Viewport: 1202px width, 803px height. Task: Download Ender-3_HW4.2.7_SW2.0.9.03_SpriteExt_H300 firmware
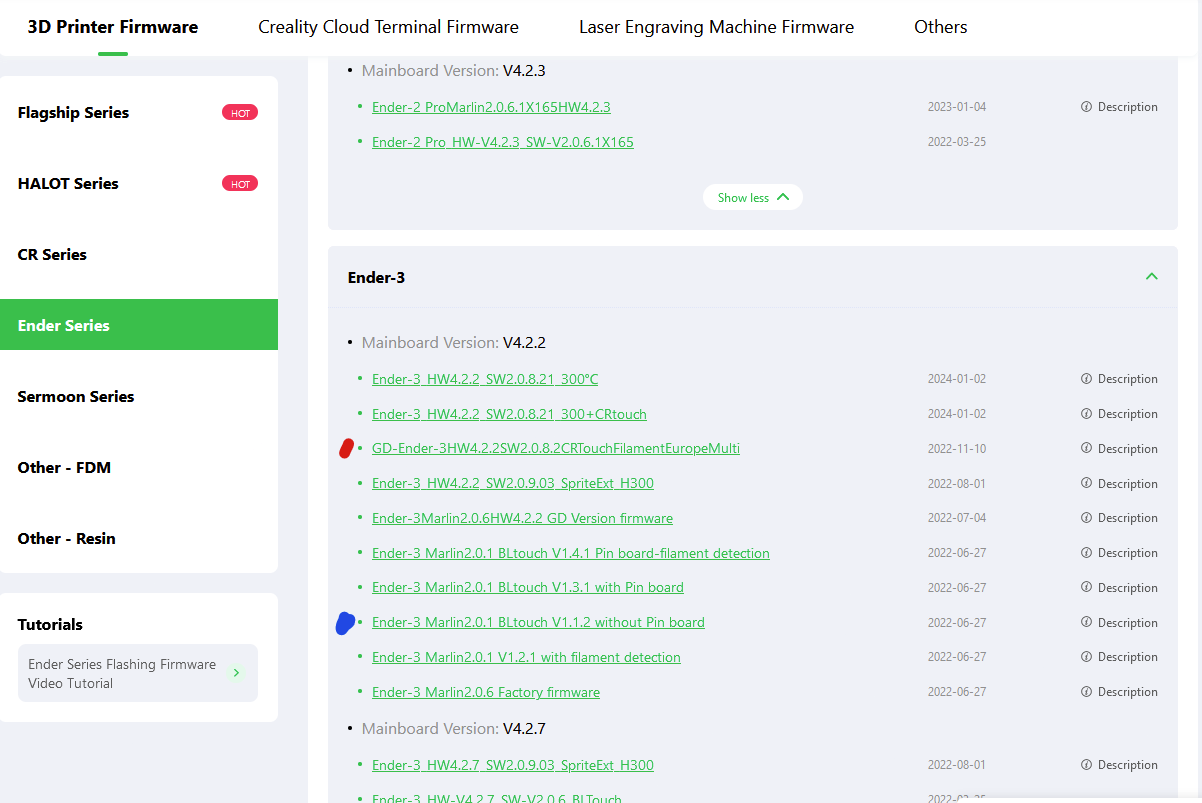click(x=513, y=765)
